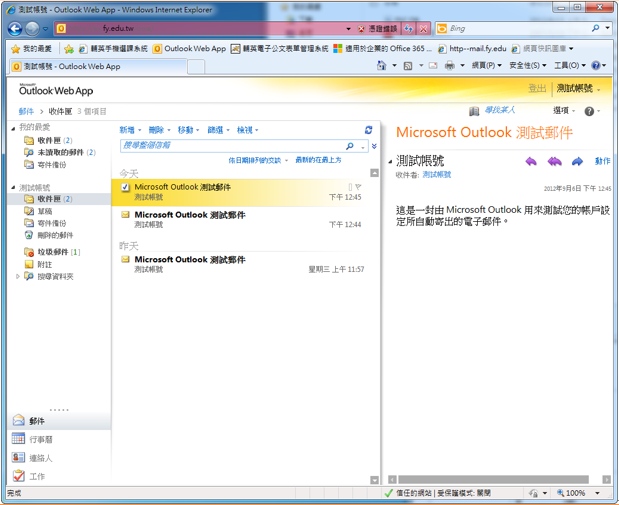Screen dimensions: 619x505
Task: Click the 搜尋整個信箱 search mailbox field
Action: [233, 146]
